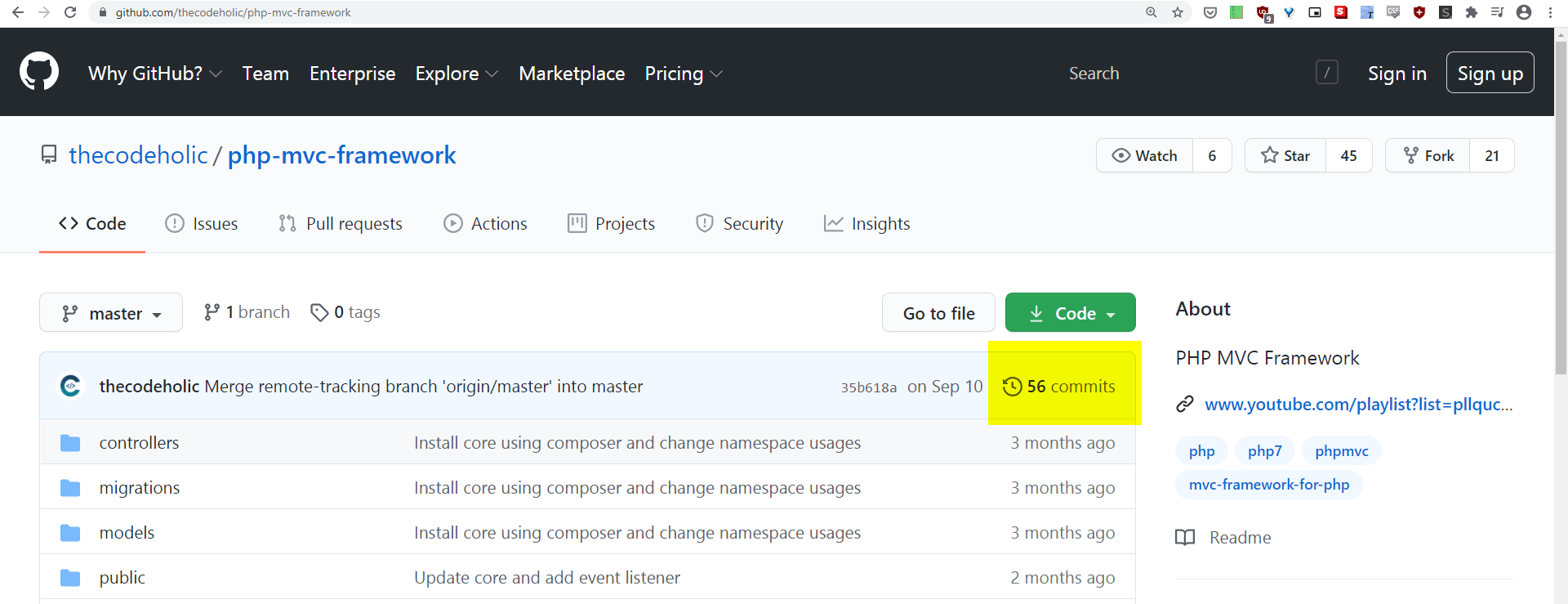Image resolution: width=1568 pixels, height=604 pixels.
Task: Open the Why GitHub? dropdown menu
Action: click(155, 74)
